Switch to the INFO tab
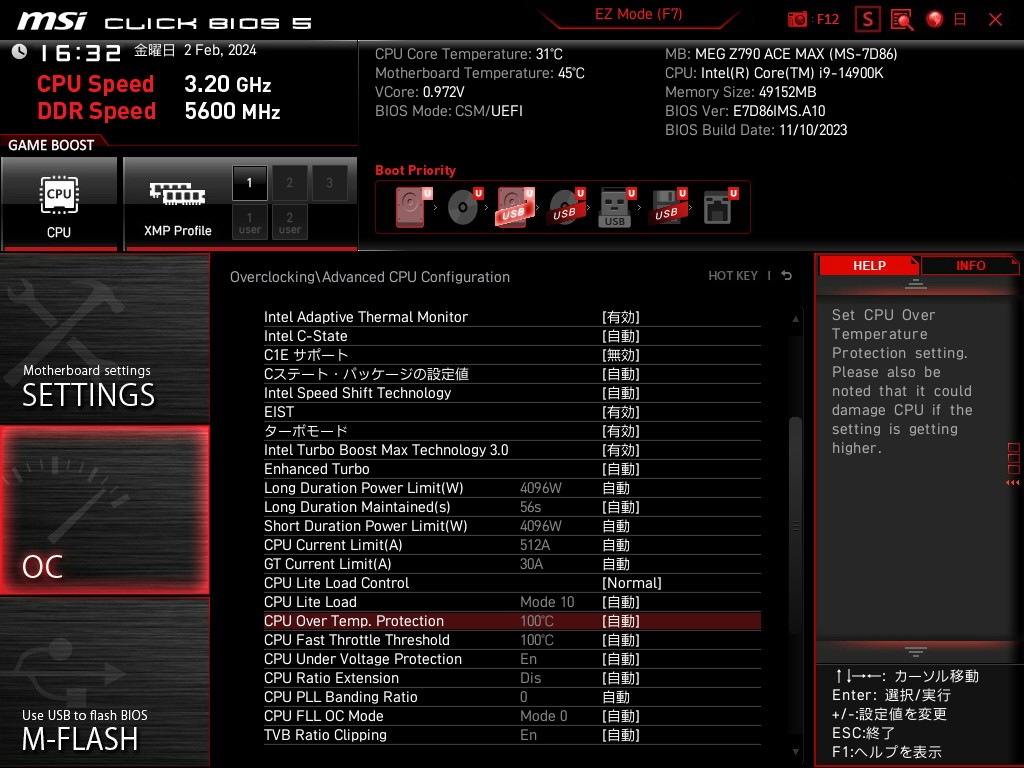 (970, 266)
